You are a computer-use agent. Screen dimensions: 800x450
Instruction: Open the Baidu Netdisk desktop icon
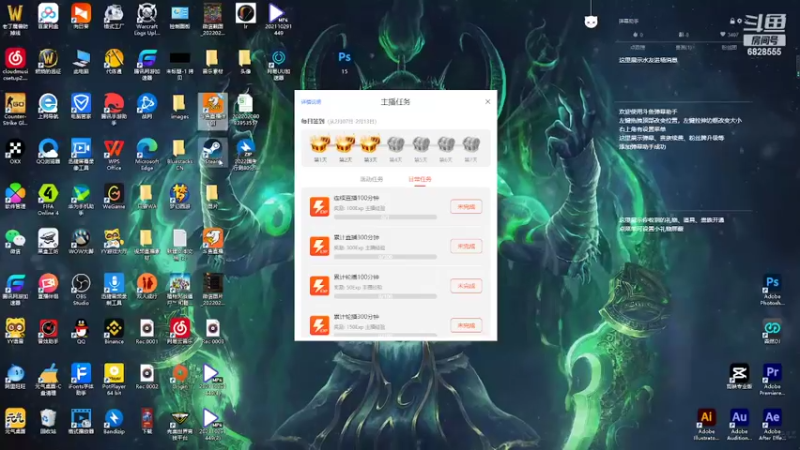tap(48, 16)
